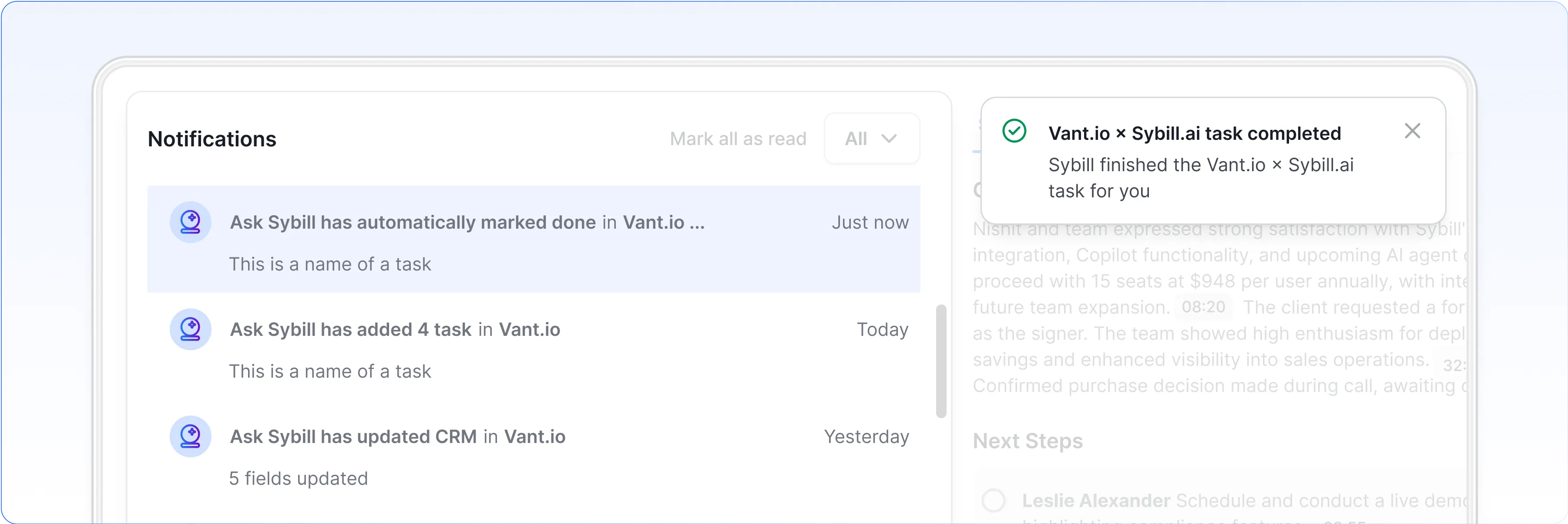Click toast body text Sybill finished the task

(1201, 178)
